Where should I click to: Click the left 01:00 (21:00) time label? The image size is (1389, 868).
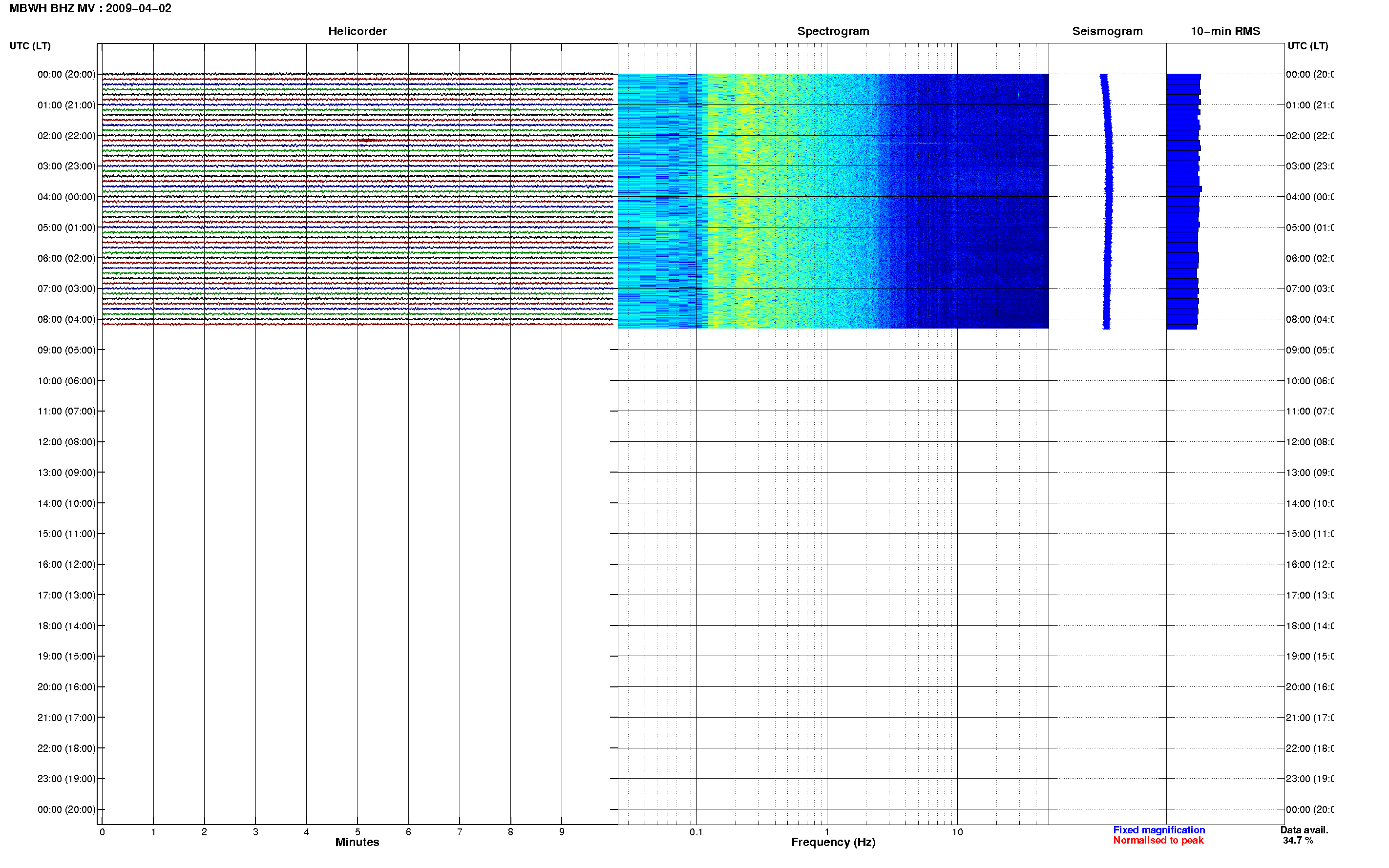[66, 105]
